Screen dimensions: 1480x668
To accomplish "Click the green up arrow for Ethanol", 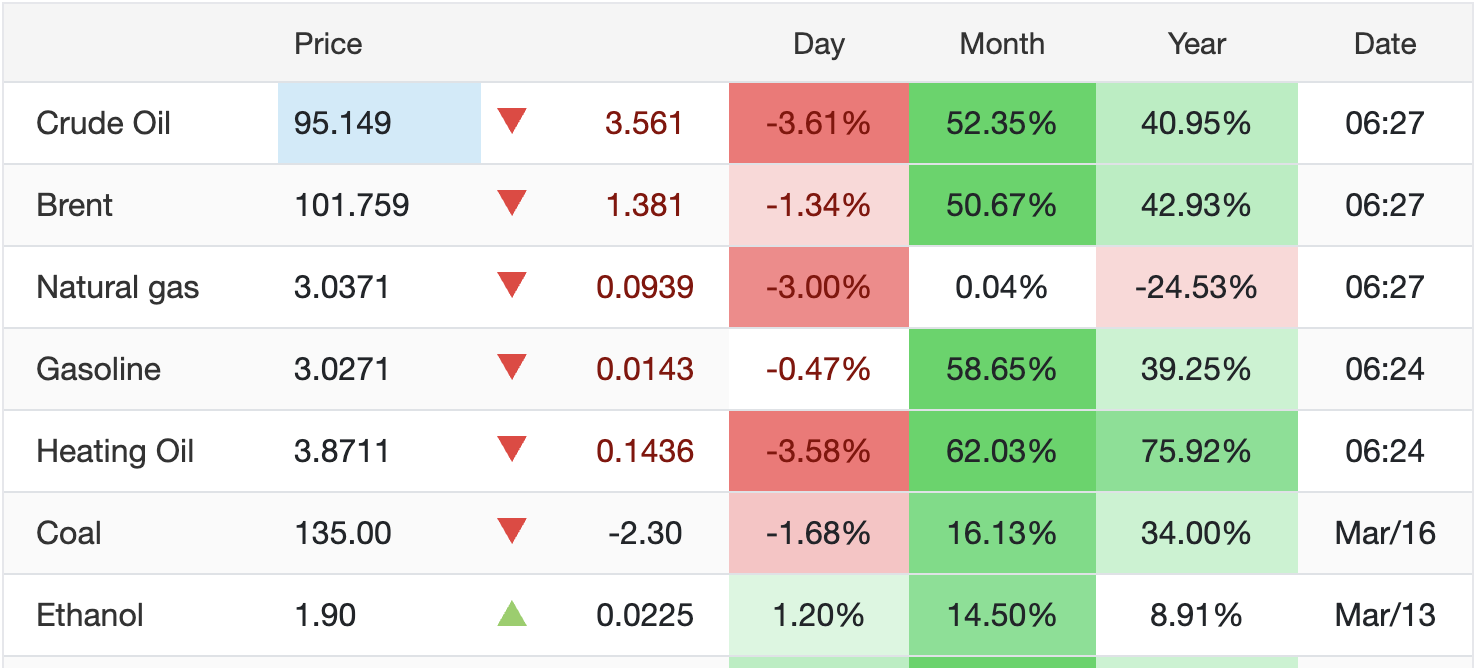I will pos(512,613).
